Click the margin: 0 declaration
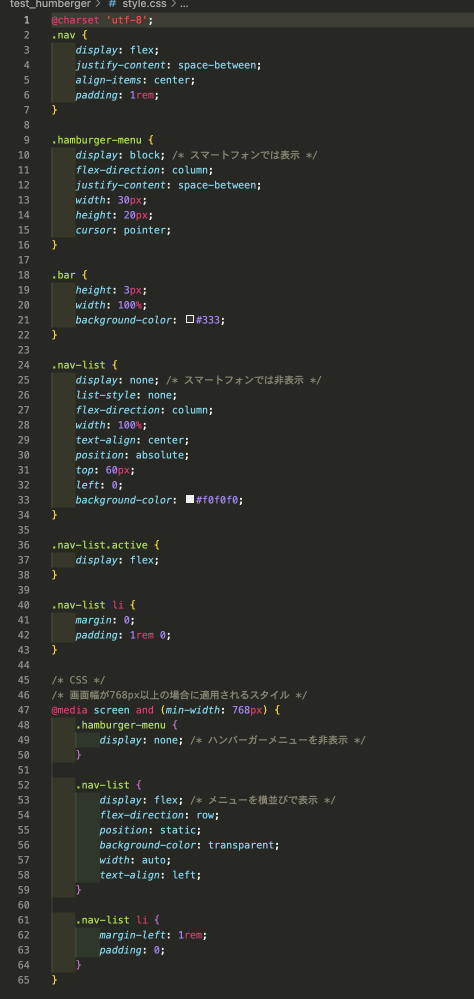The image size is (474, 999). (x=105, y=620)
